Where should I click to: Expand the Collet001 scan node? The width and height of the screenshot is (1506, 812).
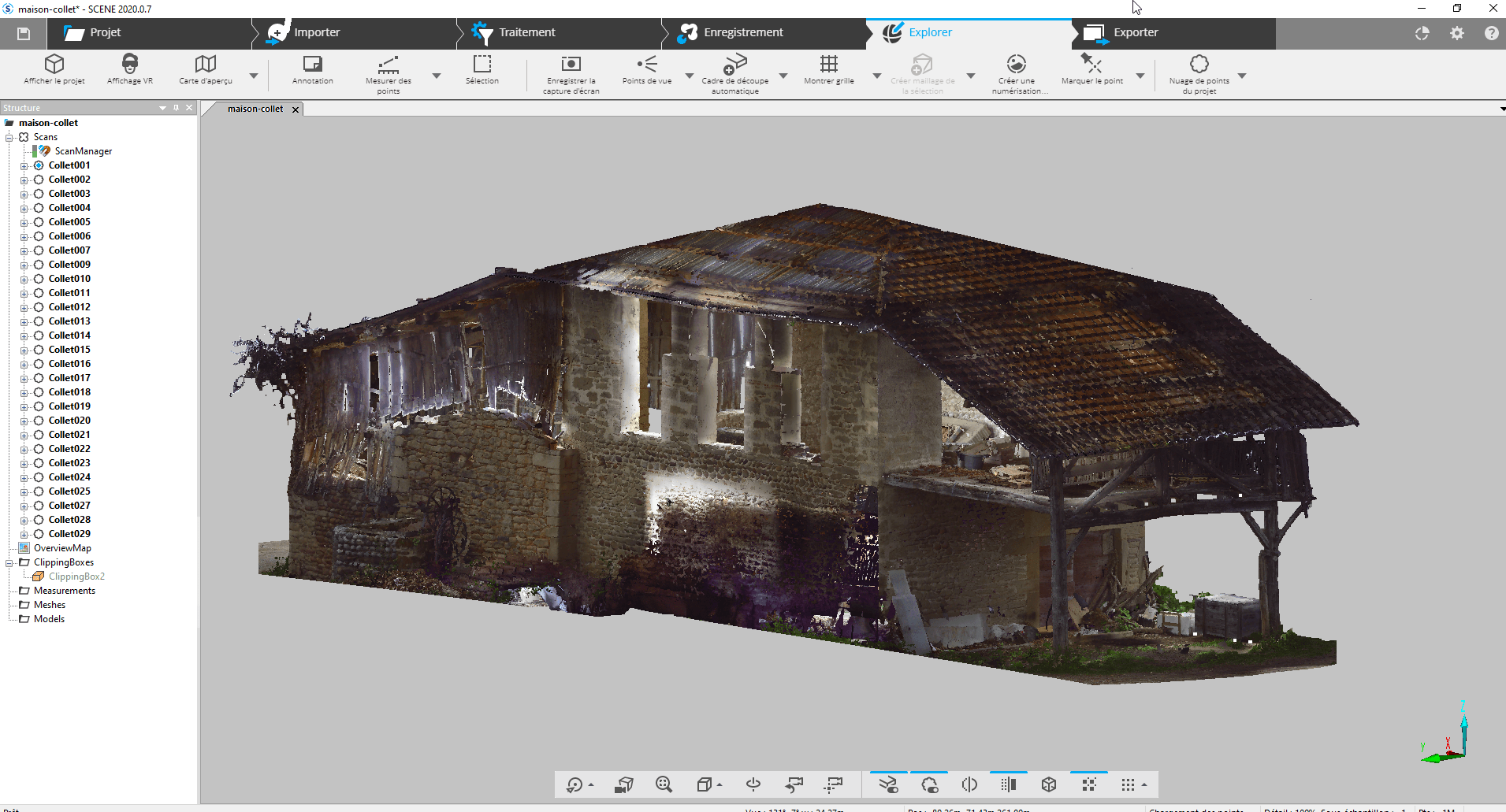(24, 165)
